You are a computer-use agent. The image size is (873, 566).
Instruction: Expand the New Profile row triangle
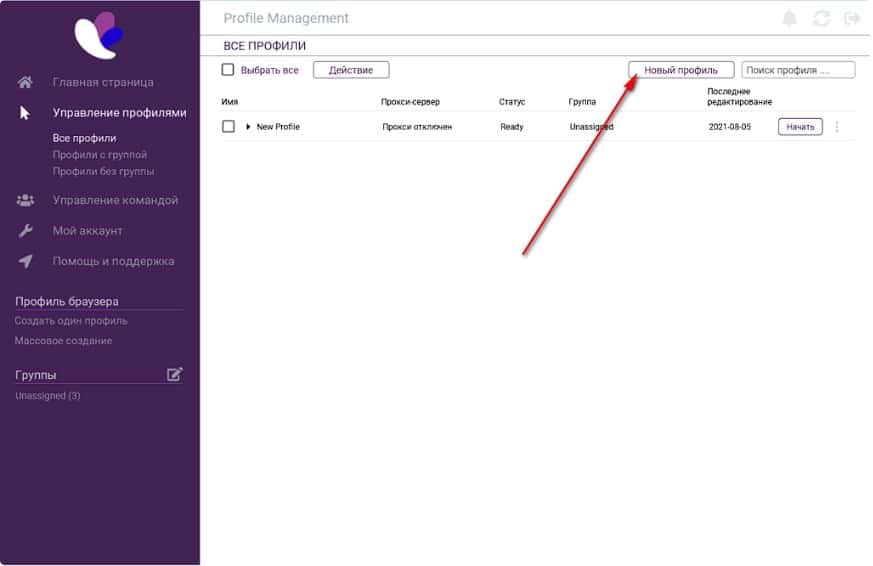(248, 127)
